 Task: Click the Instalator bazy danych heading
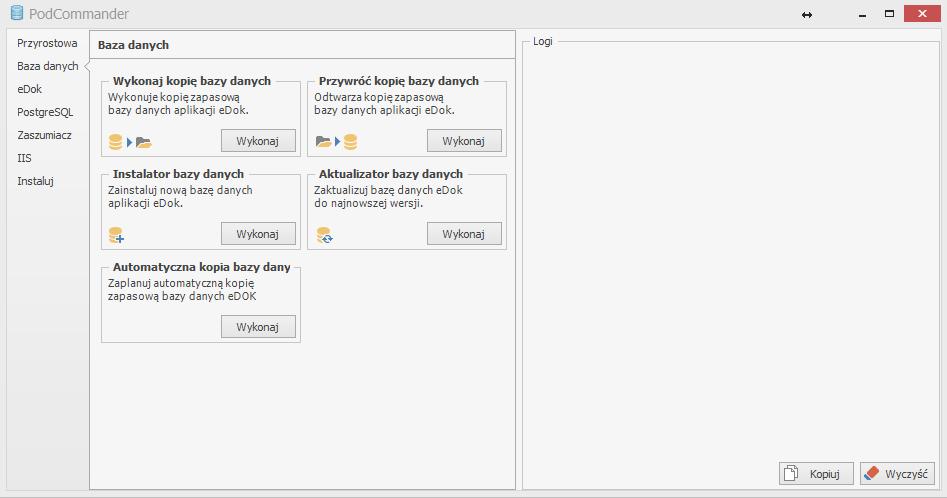point(178,174)
